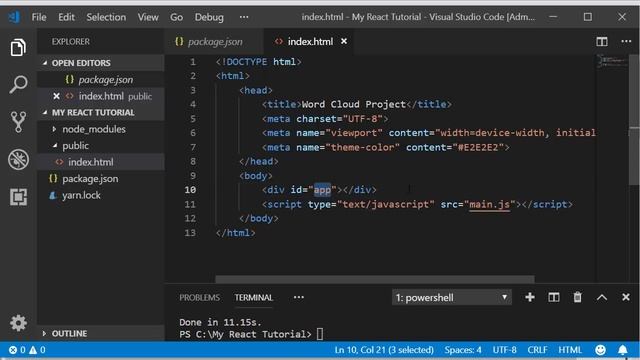Maximize panel with up chevron
This screenshot has height=360, width=640.
(602, 298)
